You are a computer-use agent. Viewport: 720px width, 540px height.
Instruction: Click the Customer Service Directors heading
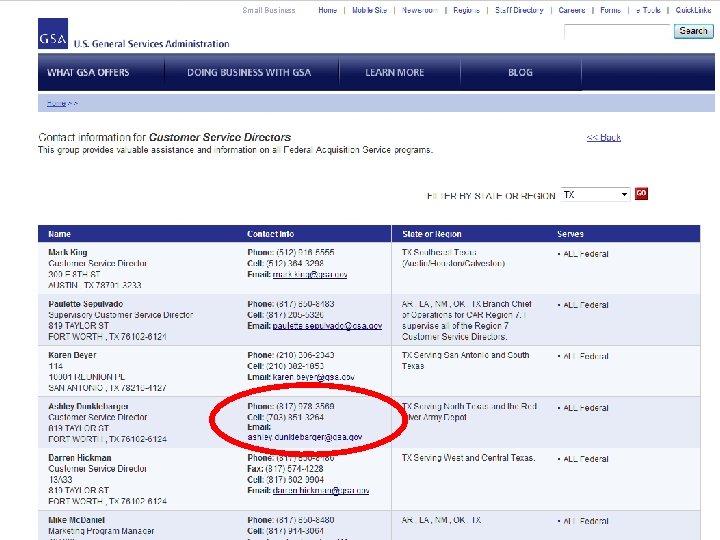click(x=220, y=137)
